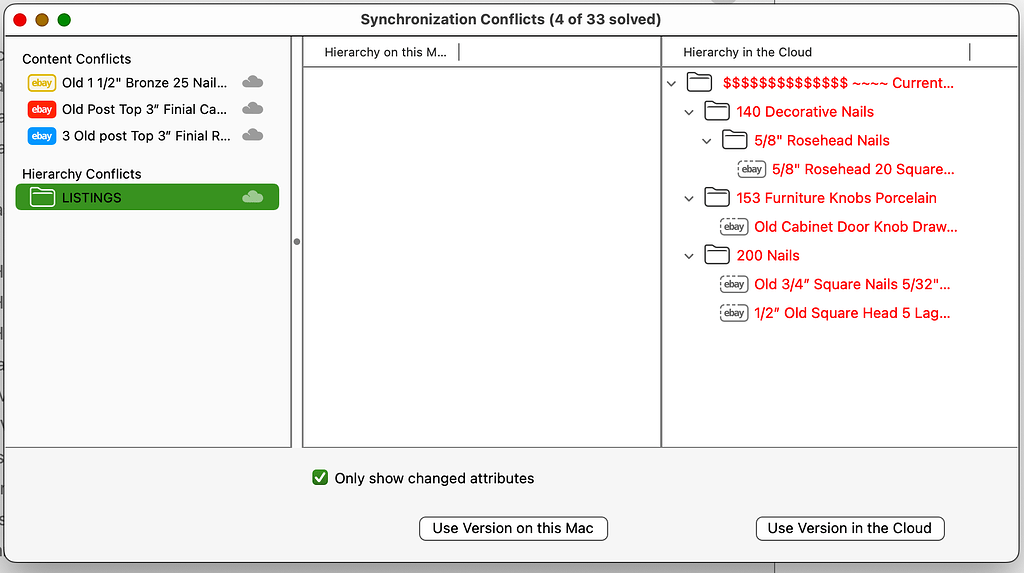Click Use Version on this Mac
This screenshot has height=573, width=1024.
[x=513, y=528]
